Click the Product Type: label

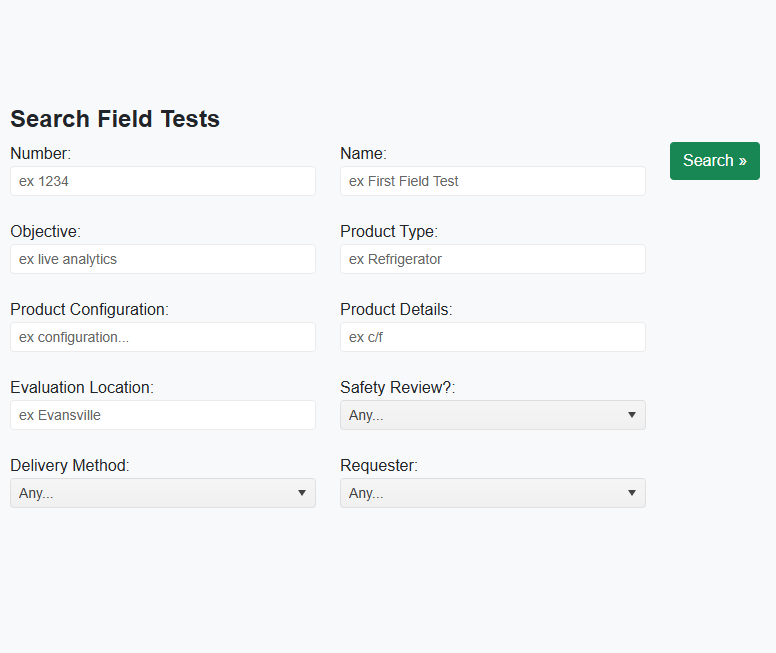coord(389,232)
